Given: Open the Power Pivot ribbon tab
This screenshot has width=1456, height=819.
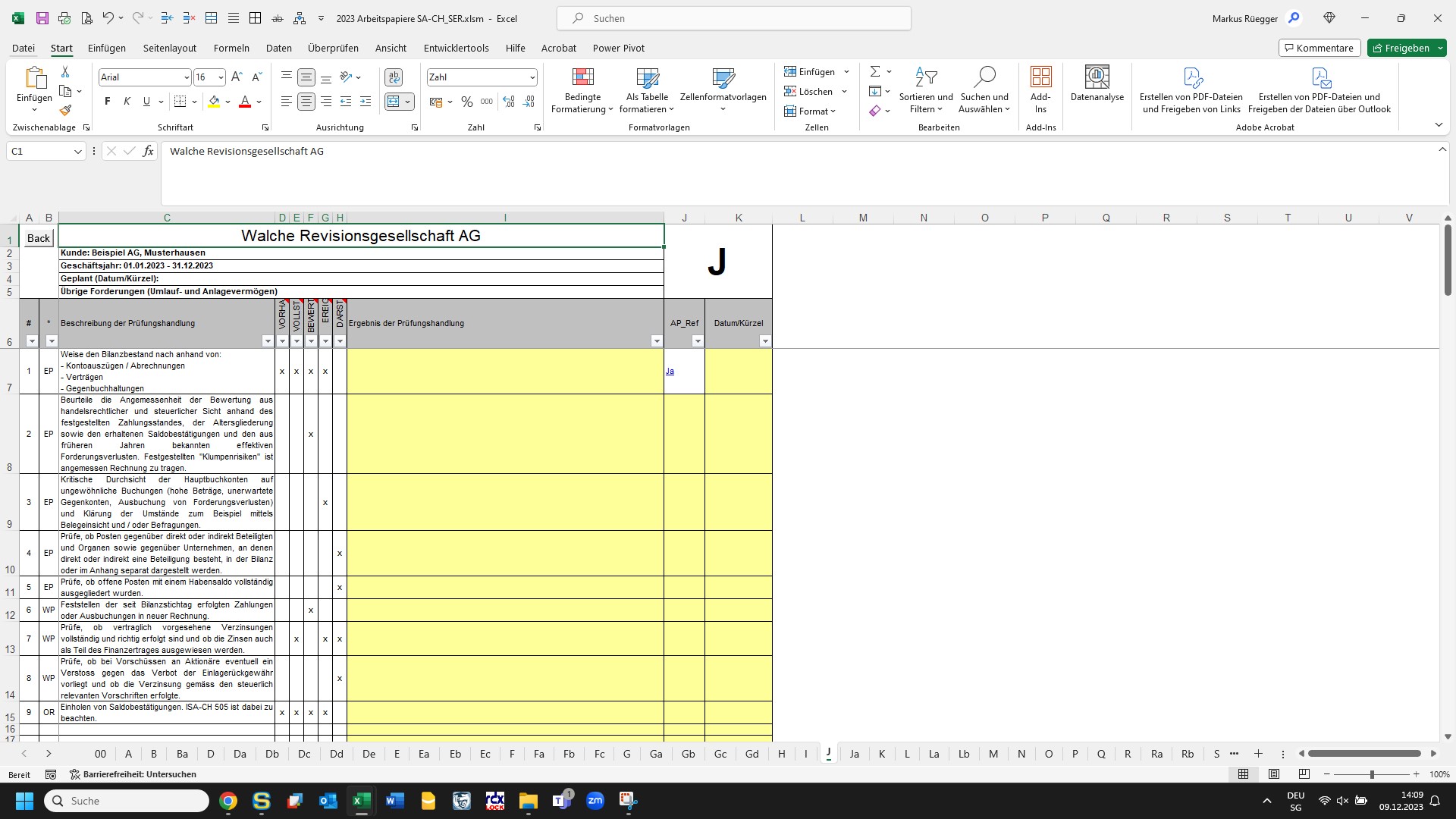Looking at the screenshot, I should (619, 48).
